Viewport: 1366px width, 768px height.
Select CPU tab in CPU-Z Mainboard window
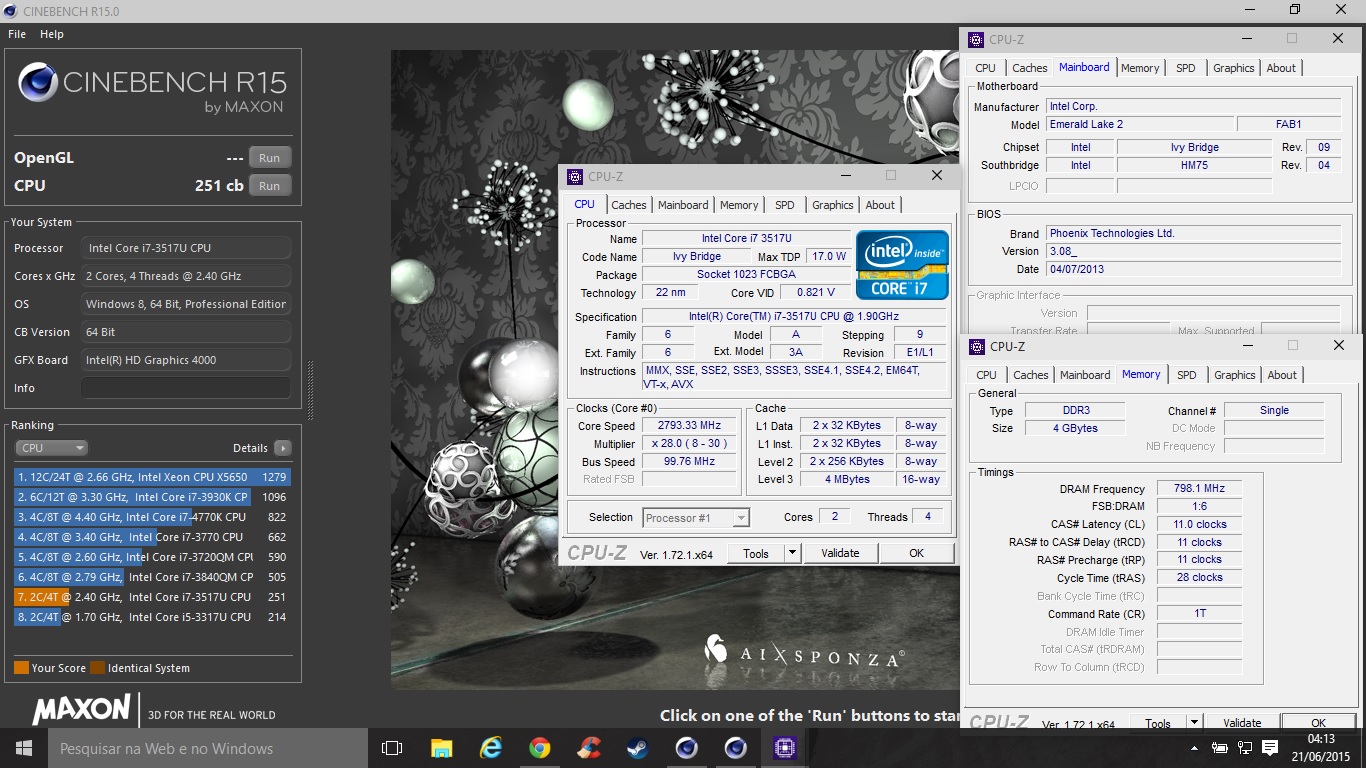click(x=986, y=68)
